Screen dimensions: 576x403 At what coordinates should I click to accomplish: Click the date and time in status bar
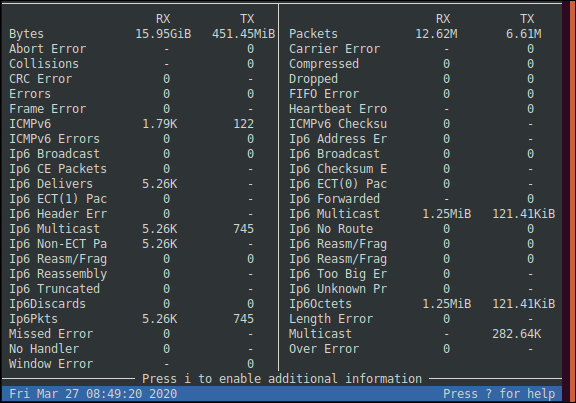[93, 394]
